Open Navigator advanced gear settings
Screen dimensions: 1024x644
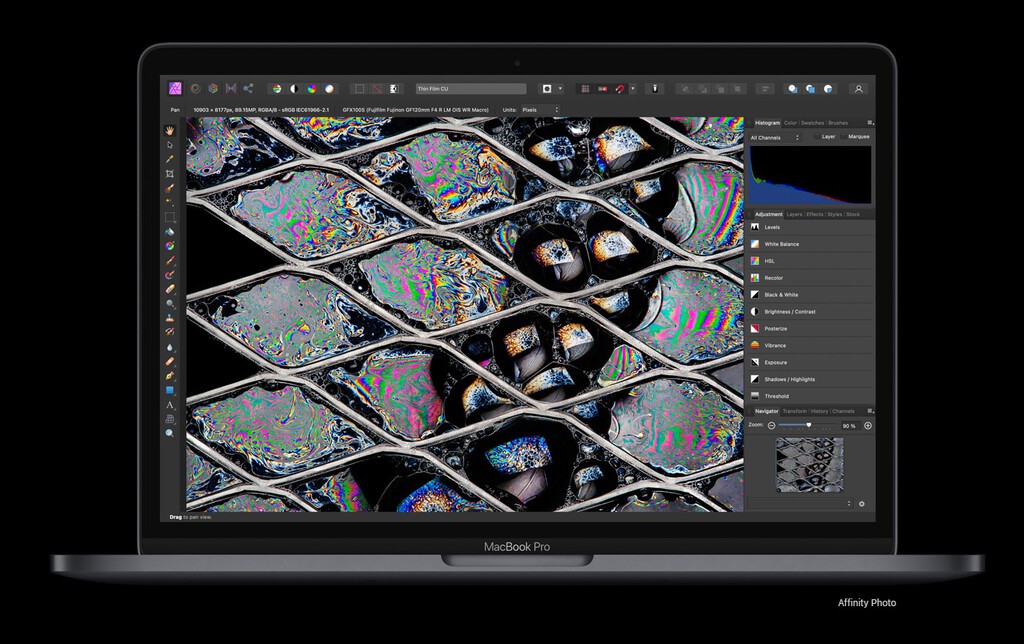[x=862, y=504]
